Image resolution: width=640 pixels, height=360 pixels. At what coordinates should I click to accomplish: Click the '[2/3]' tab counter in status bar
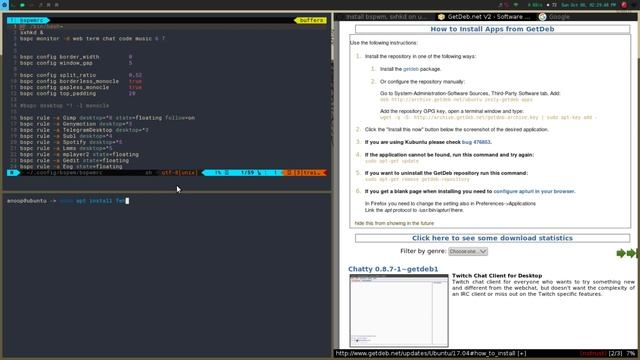coord(616,353)
